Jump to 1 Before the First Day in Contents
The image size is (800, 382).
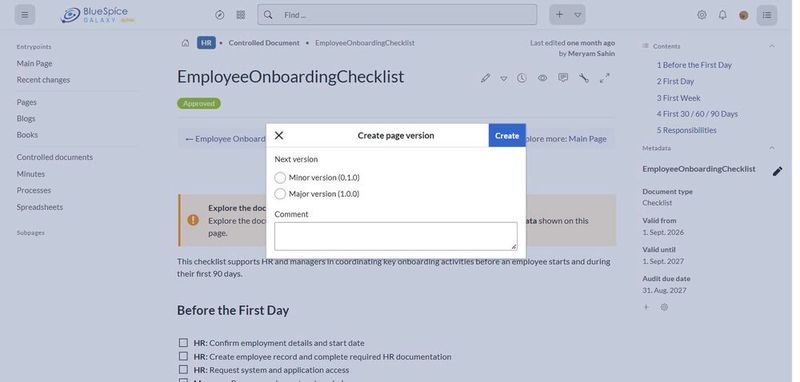click(694, 65)
